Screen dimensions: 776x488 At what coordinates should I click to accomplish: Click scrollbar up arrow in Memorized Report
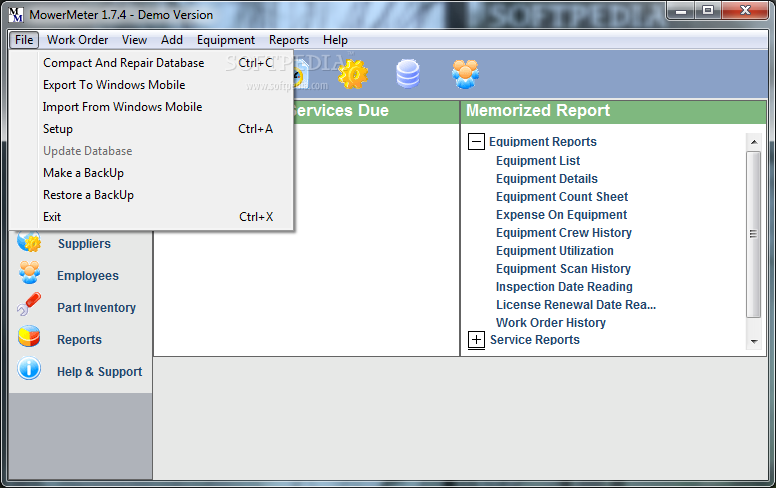(x=754, y=142)
